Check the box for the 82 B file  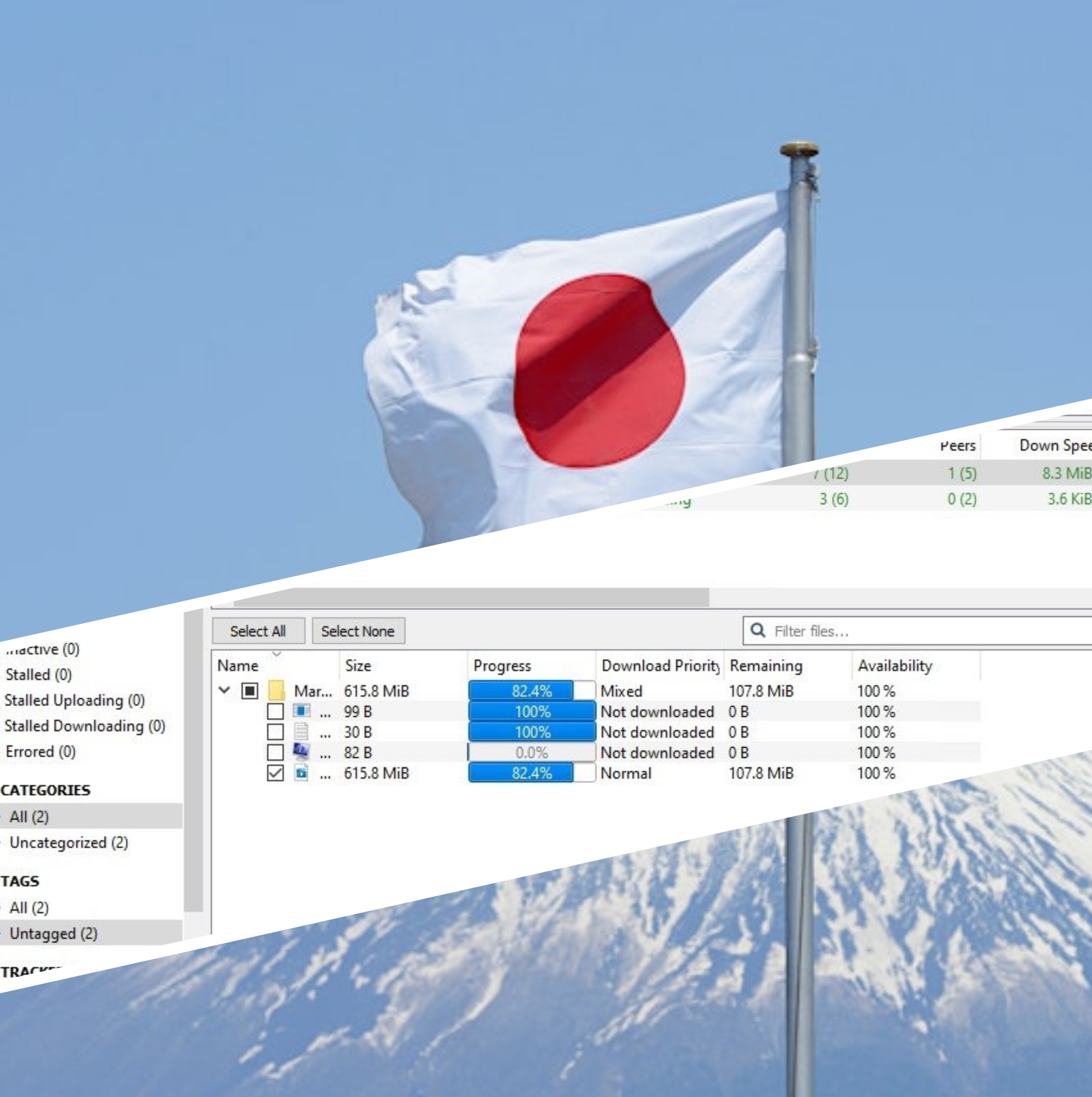275,752
